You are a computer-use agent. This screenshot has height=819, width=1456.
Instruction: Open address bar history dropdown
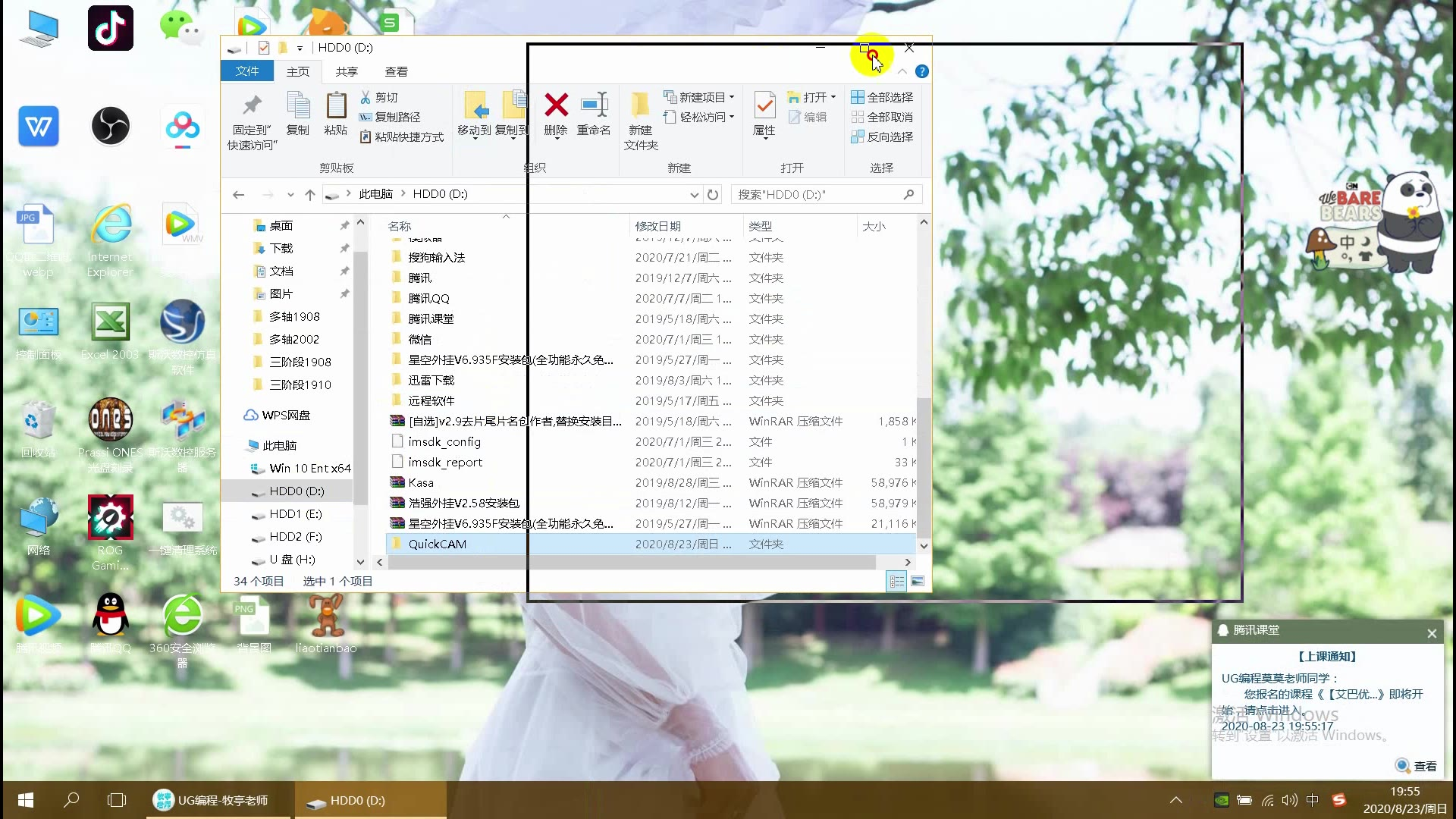(x=694, y=195)
